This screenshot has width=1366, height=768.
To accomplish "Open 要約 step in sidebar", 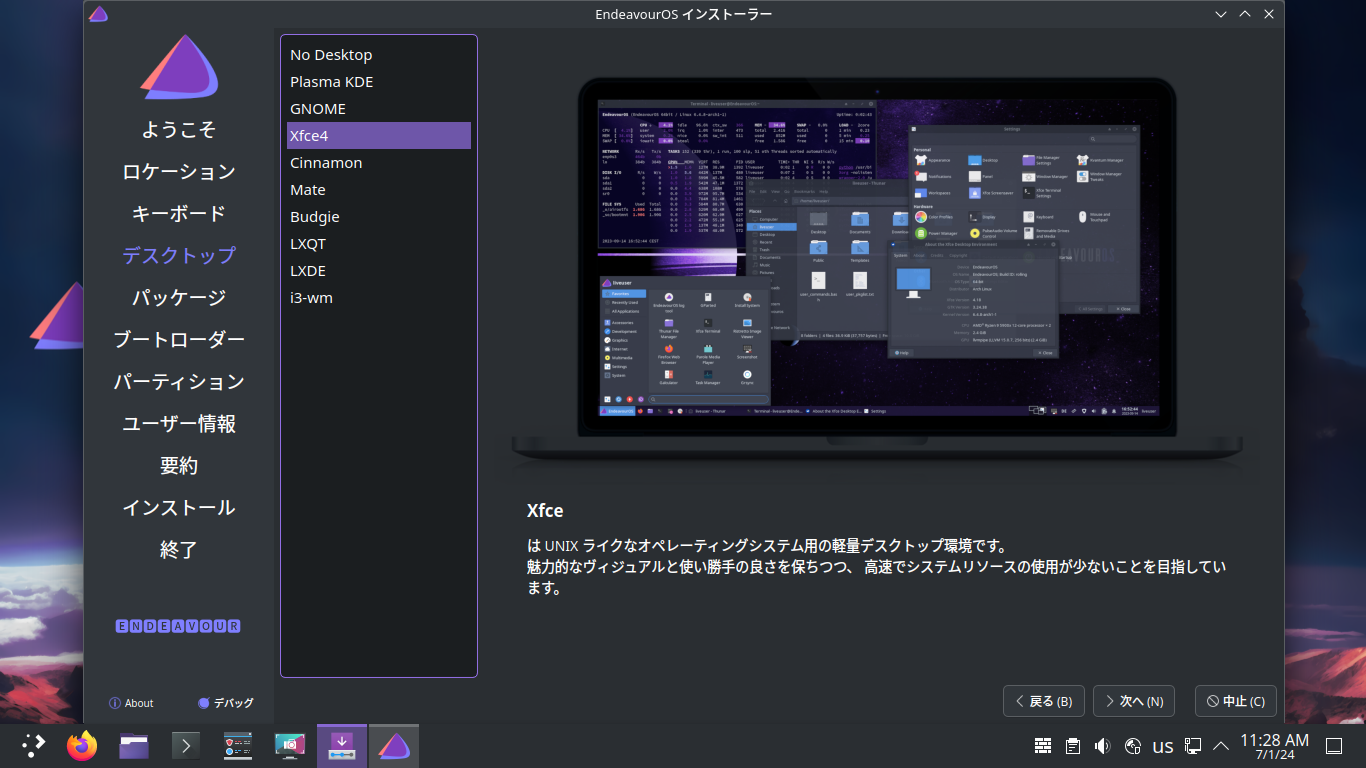I will click(179, 466).
